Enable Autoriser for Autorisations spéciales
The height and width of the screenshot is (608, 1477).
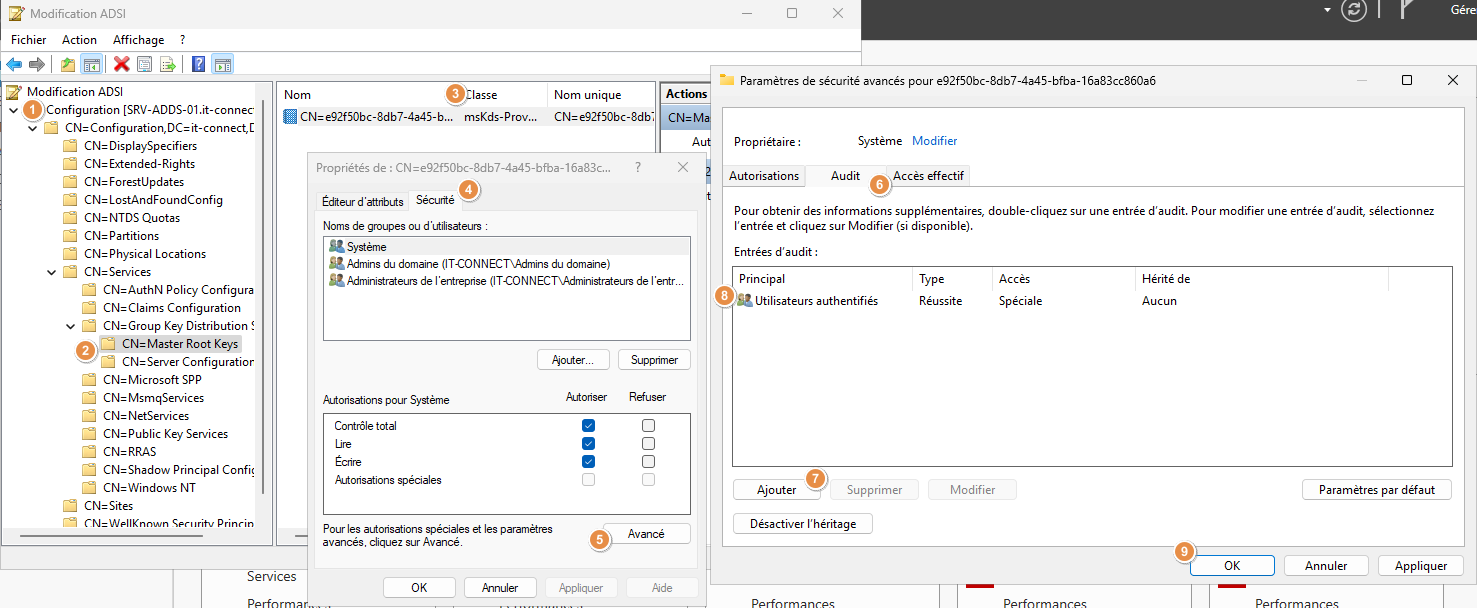(x=588, y=477)
